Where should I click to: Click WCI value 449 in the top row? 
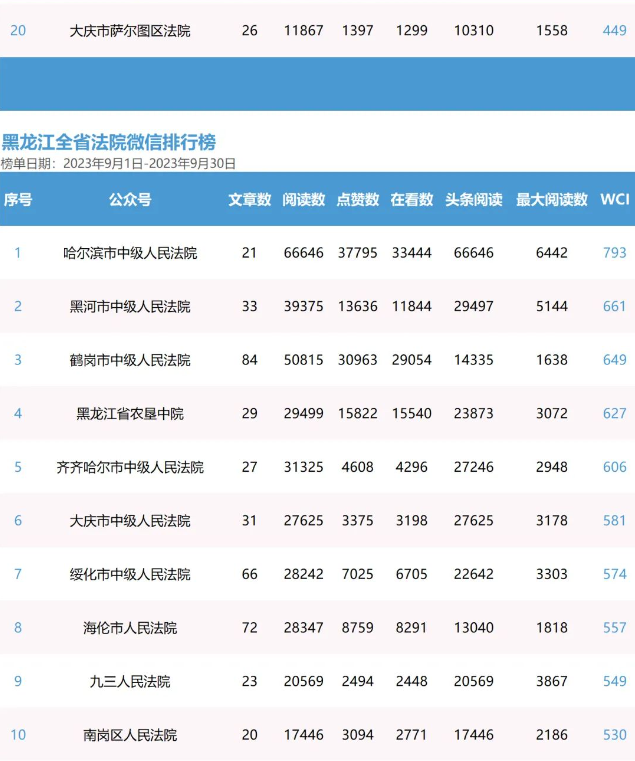click(x=615, y=31)
